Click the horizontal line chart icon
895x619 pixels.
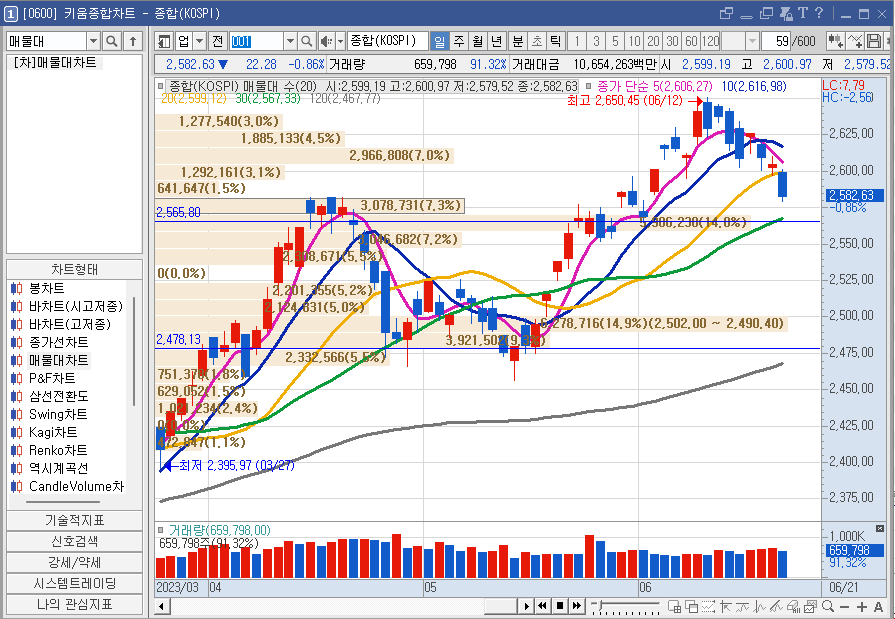[x=743, y=606]
